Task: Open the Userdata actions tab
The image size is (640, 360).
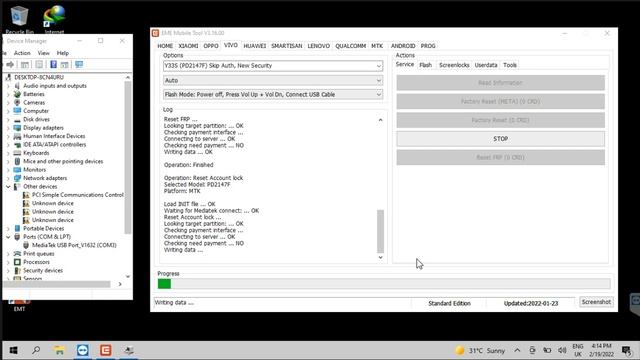Action: tap(486, 65)
